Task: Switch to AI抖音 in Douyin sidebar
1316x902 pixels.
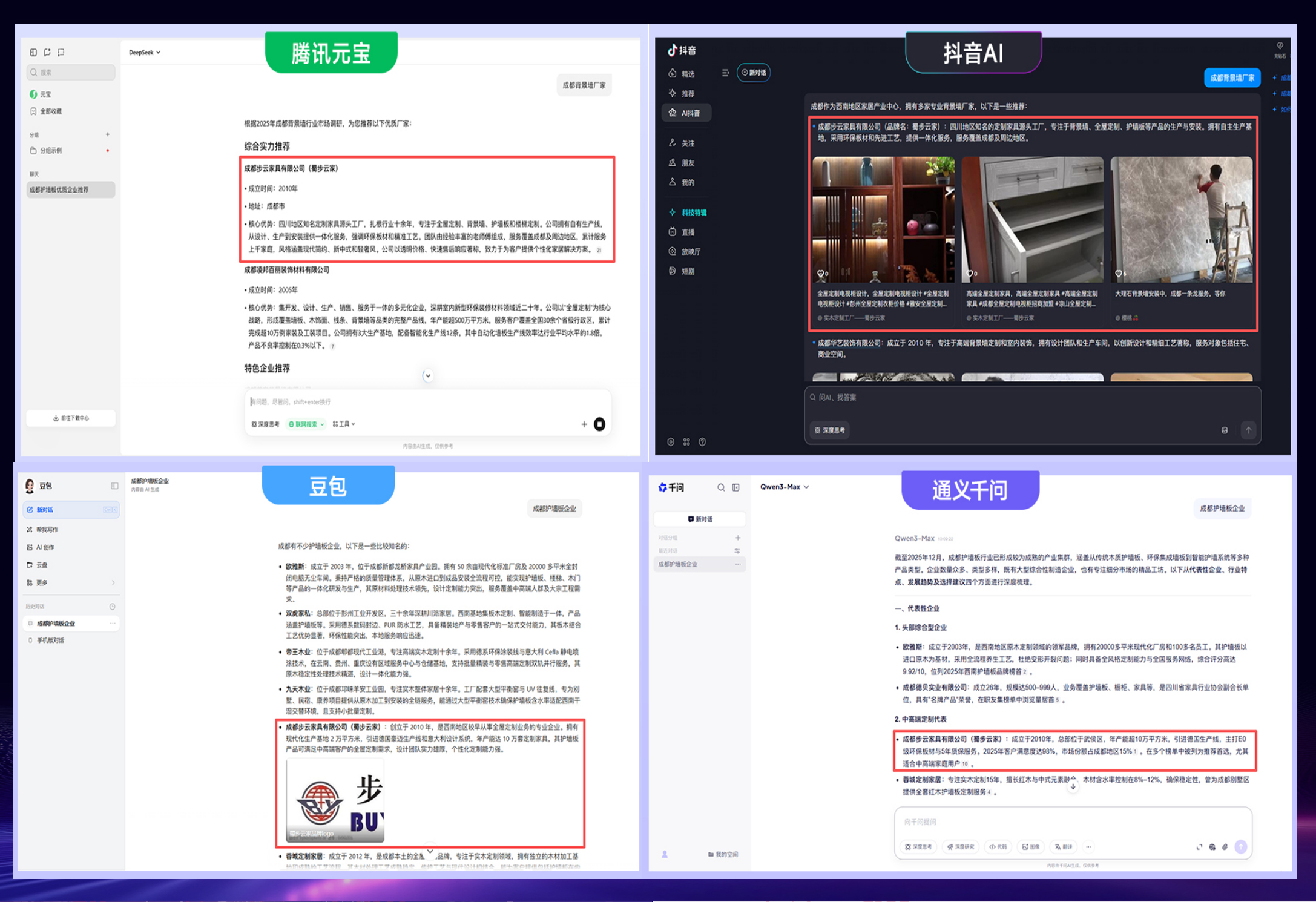Action: coord(686,113)
